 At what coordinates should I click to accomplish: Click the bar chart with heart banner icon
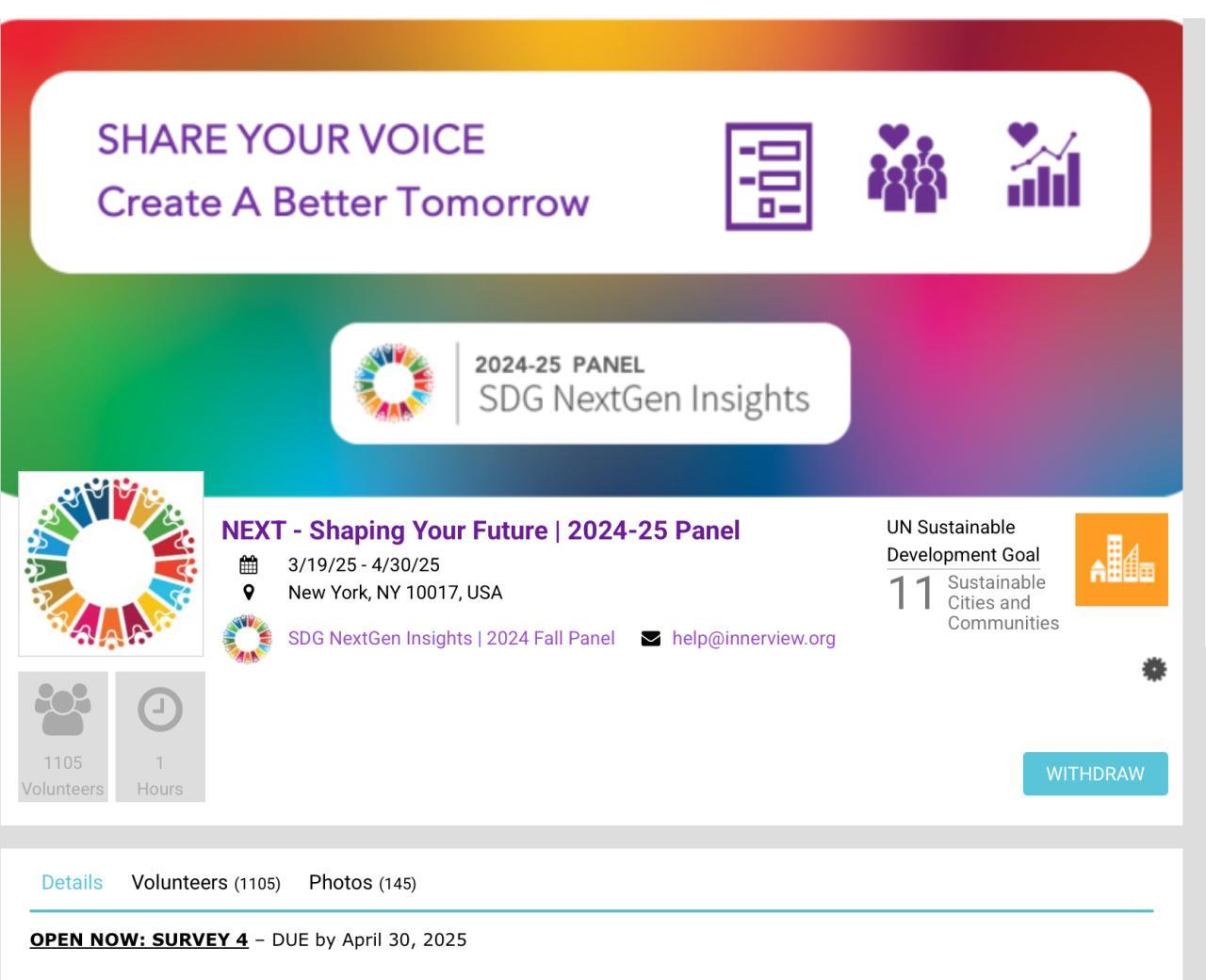(x=1043, y=166)
